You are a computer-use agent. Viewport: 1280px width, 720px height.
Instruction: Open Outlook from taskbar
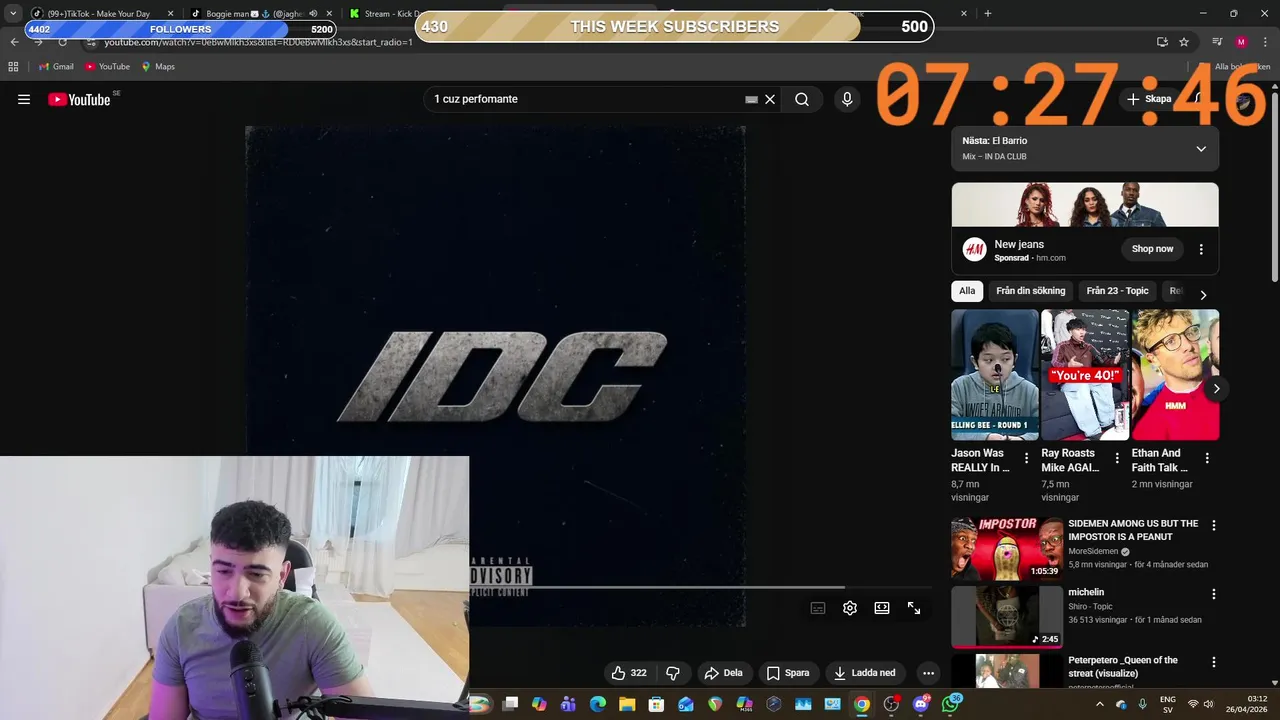pos(686,704)
